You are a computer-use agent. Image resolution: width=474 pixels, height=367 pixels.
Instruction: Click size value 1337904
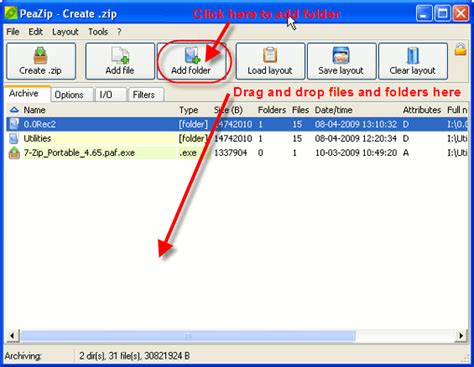pyautogui.click(x=230, y=153)
